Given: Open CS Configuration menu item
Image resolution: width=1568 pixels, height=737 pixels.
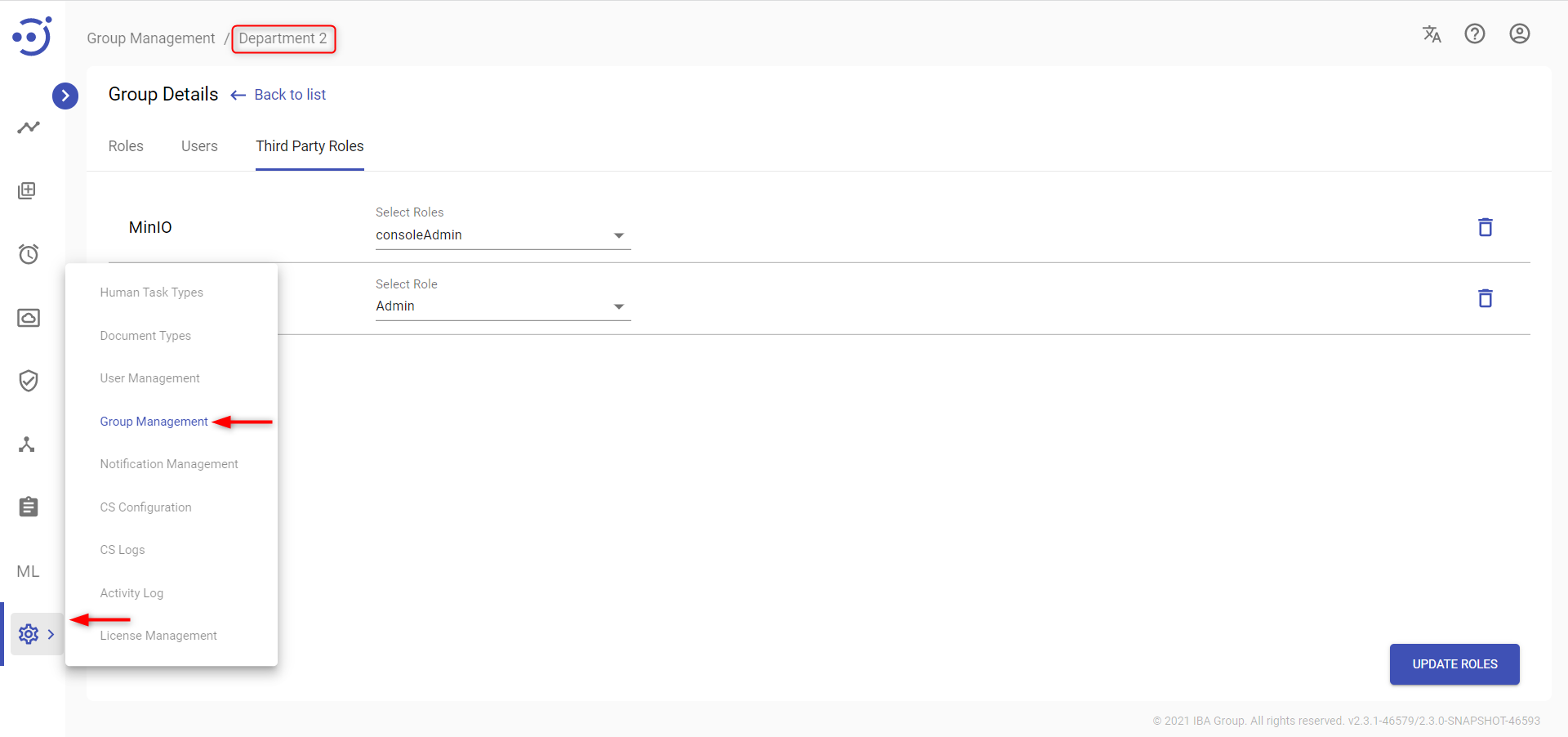Looking at the screenshot, I should (x=145, y=507).
